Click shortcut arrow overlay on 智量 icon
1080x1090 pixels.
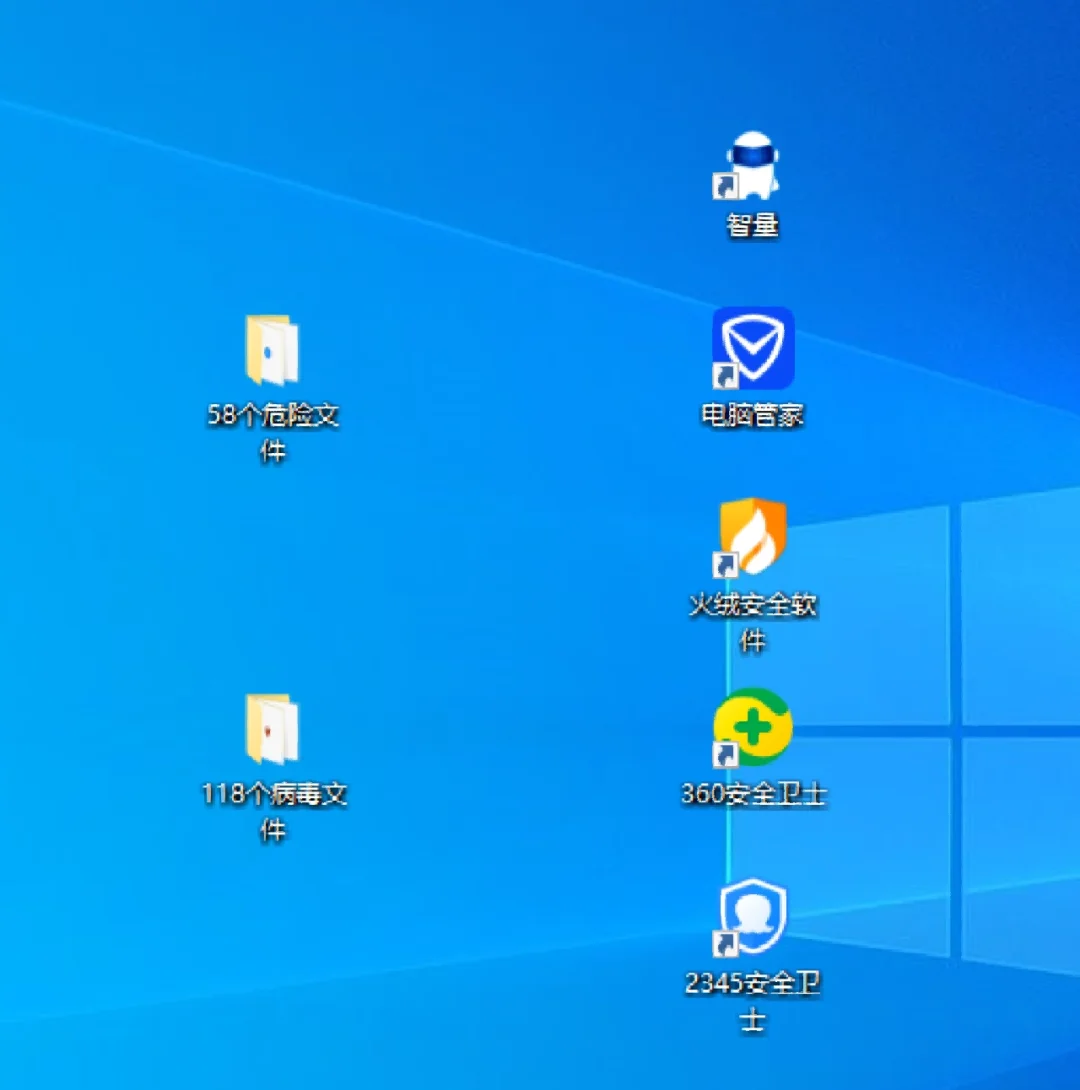725,186
